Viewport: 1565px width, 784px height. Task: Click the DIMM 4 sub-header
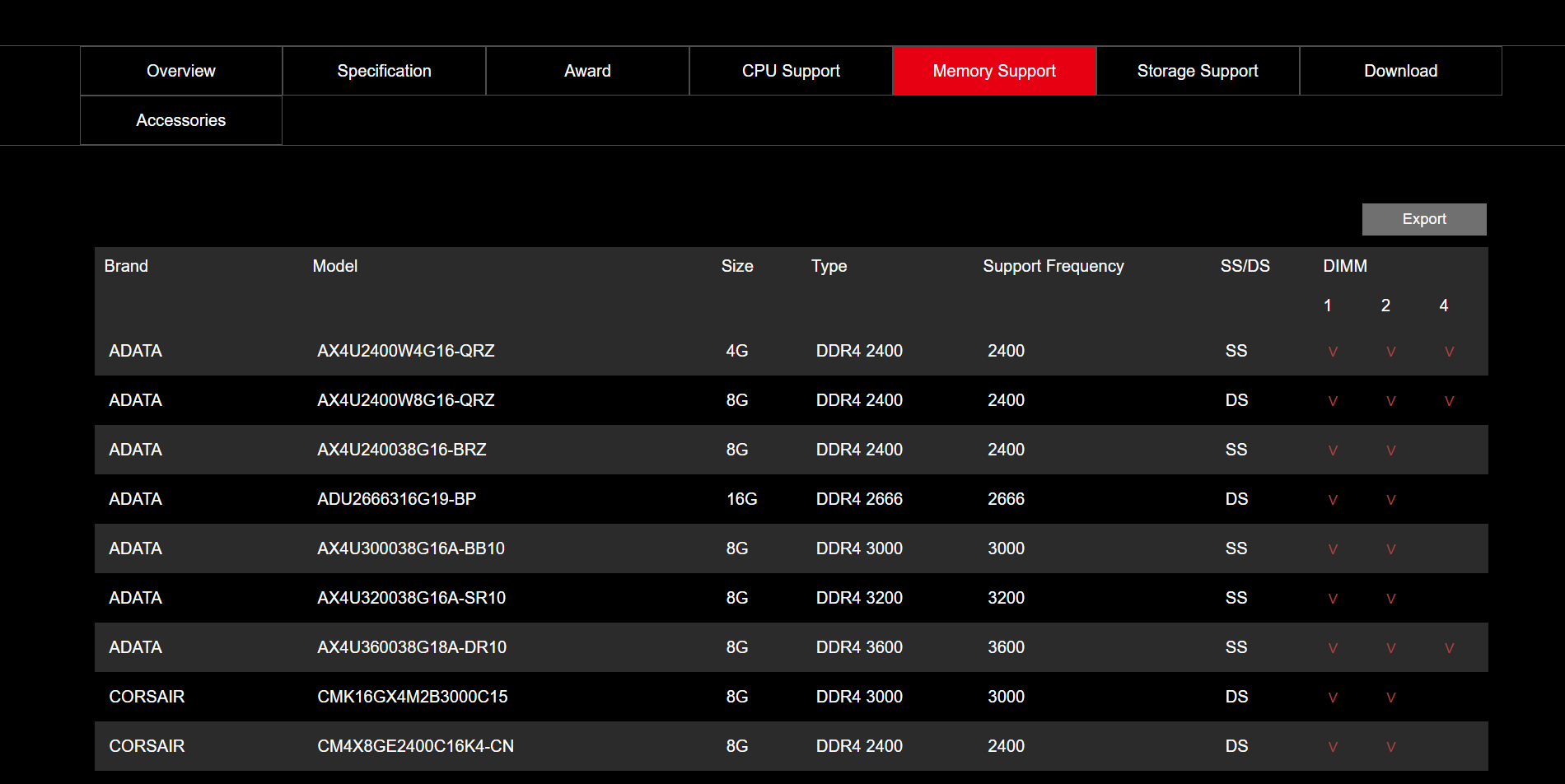[x=1444, y=306]
